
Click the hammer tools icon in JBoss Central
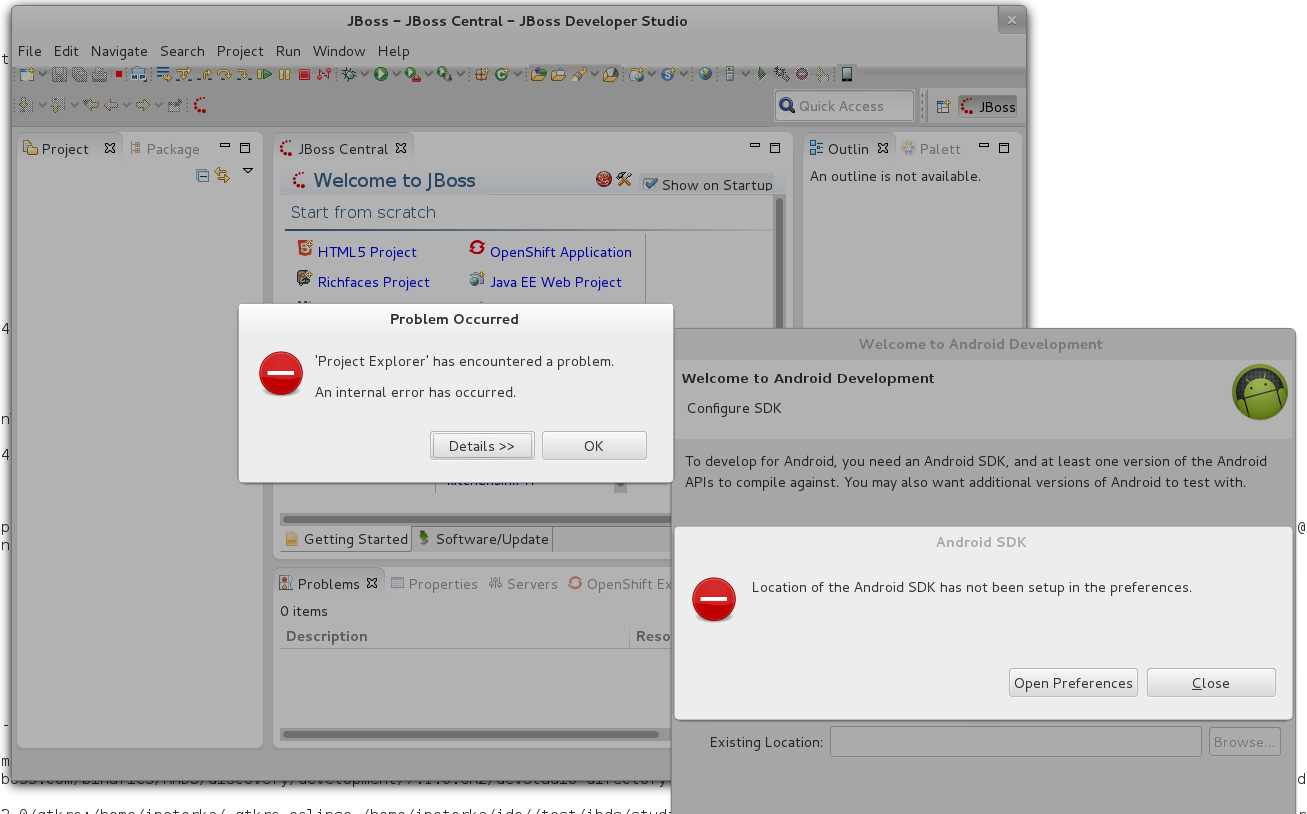point(624,179)
